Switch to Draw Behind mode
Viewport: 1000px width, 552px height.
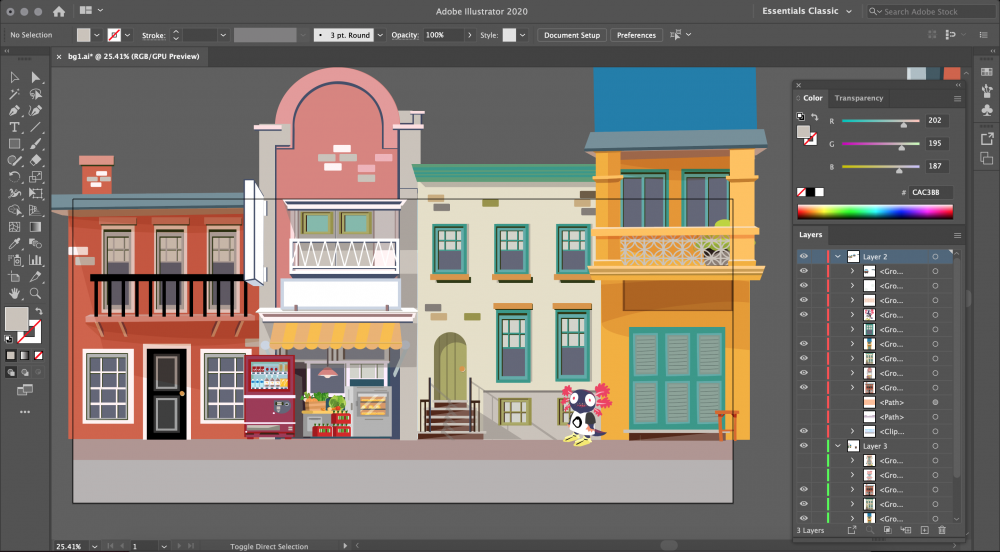click(x=24, y=372)
